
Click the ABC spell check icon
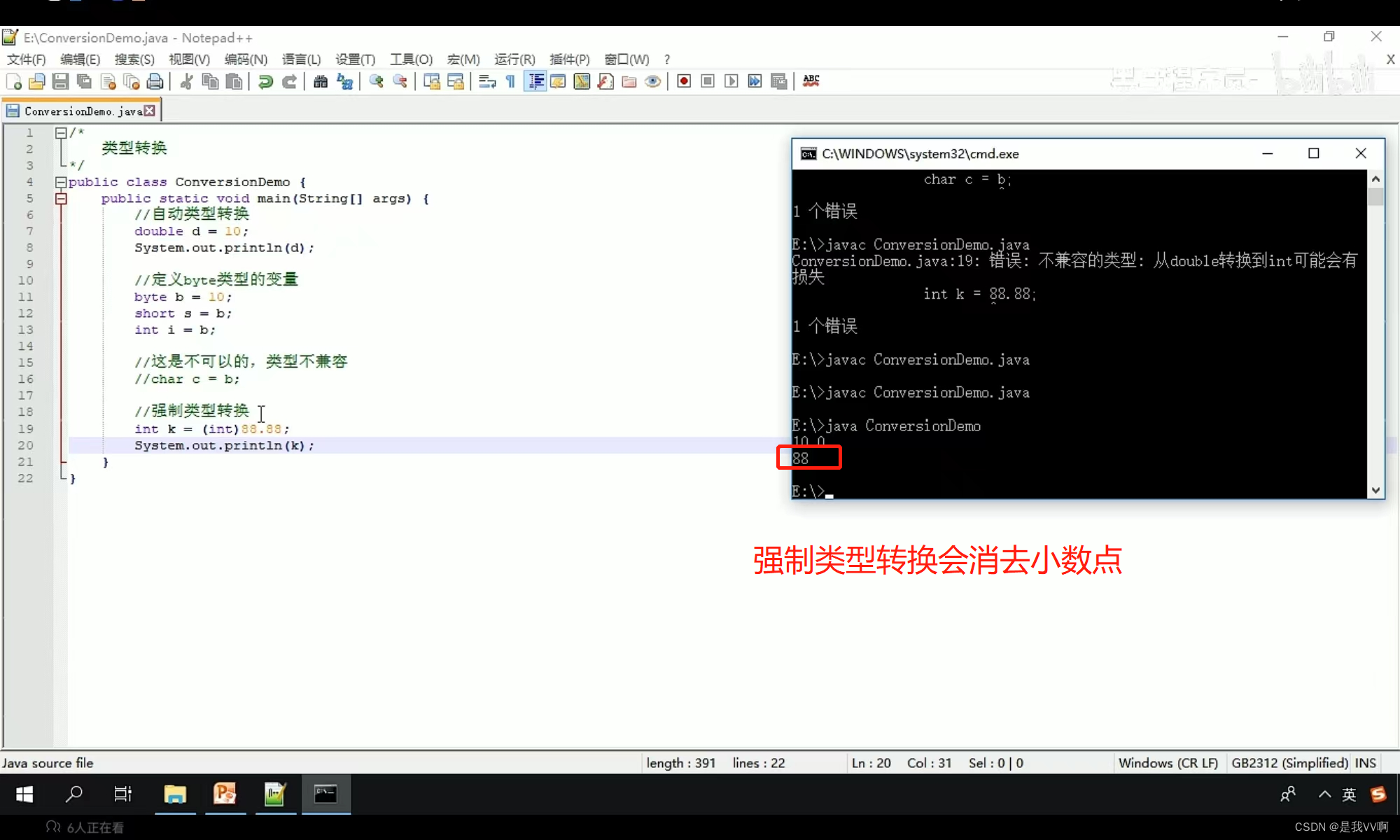pyautogui.click(x=811, y=82)
